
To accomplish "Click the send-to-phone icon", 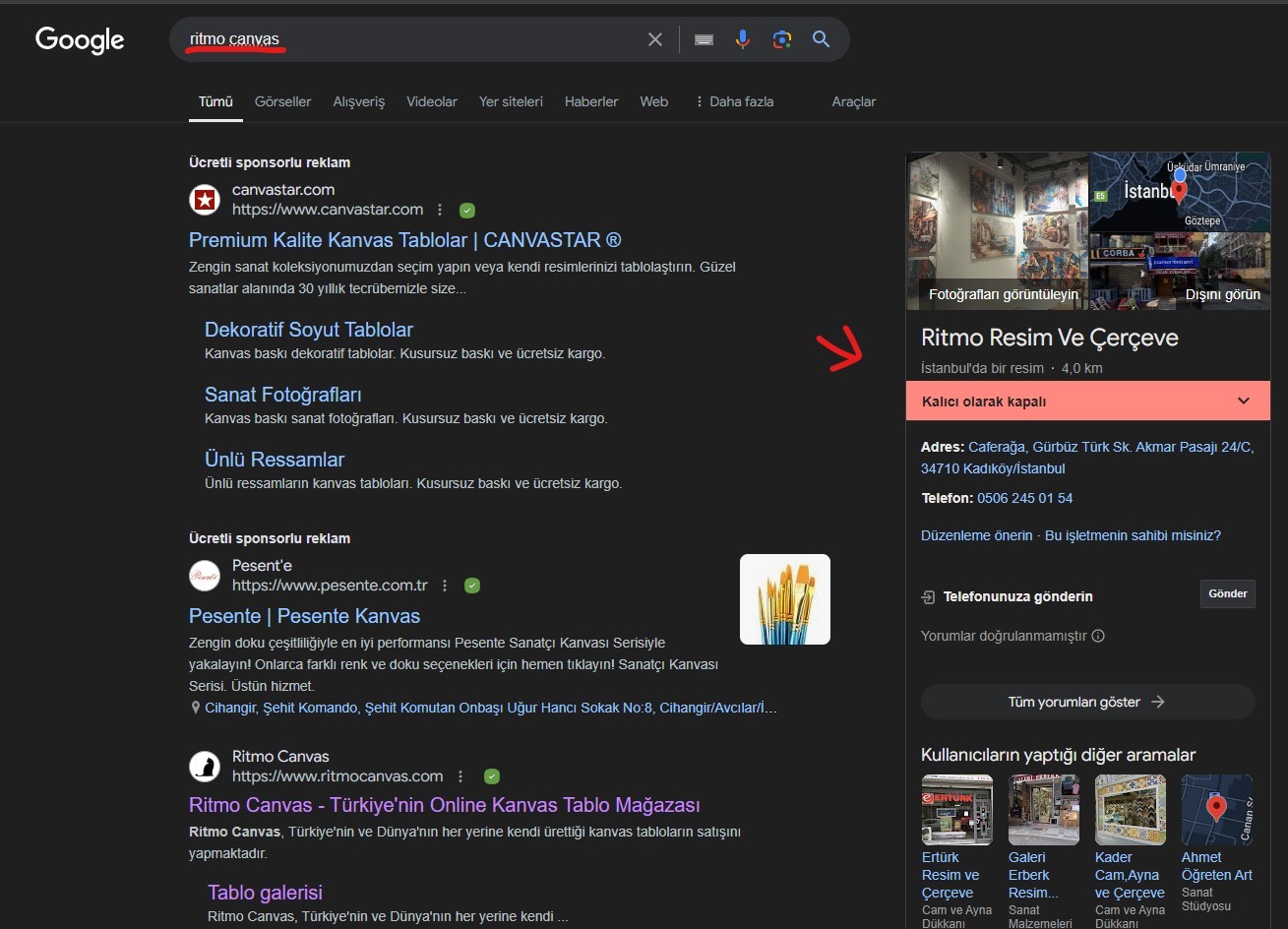I will [928, 596].
